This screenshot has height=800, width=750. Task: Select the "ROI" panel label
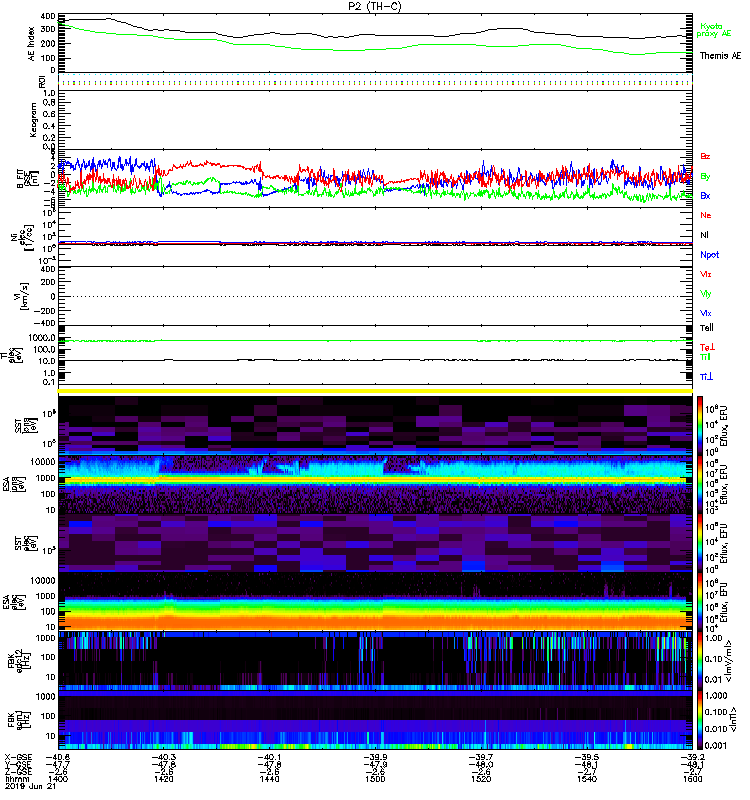point(42,81)
